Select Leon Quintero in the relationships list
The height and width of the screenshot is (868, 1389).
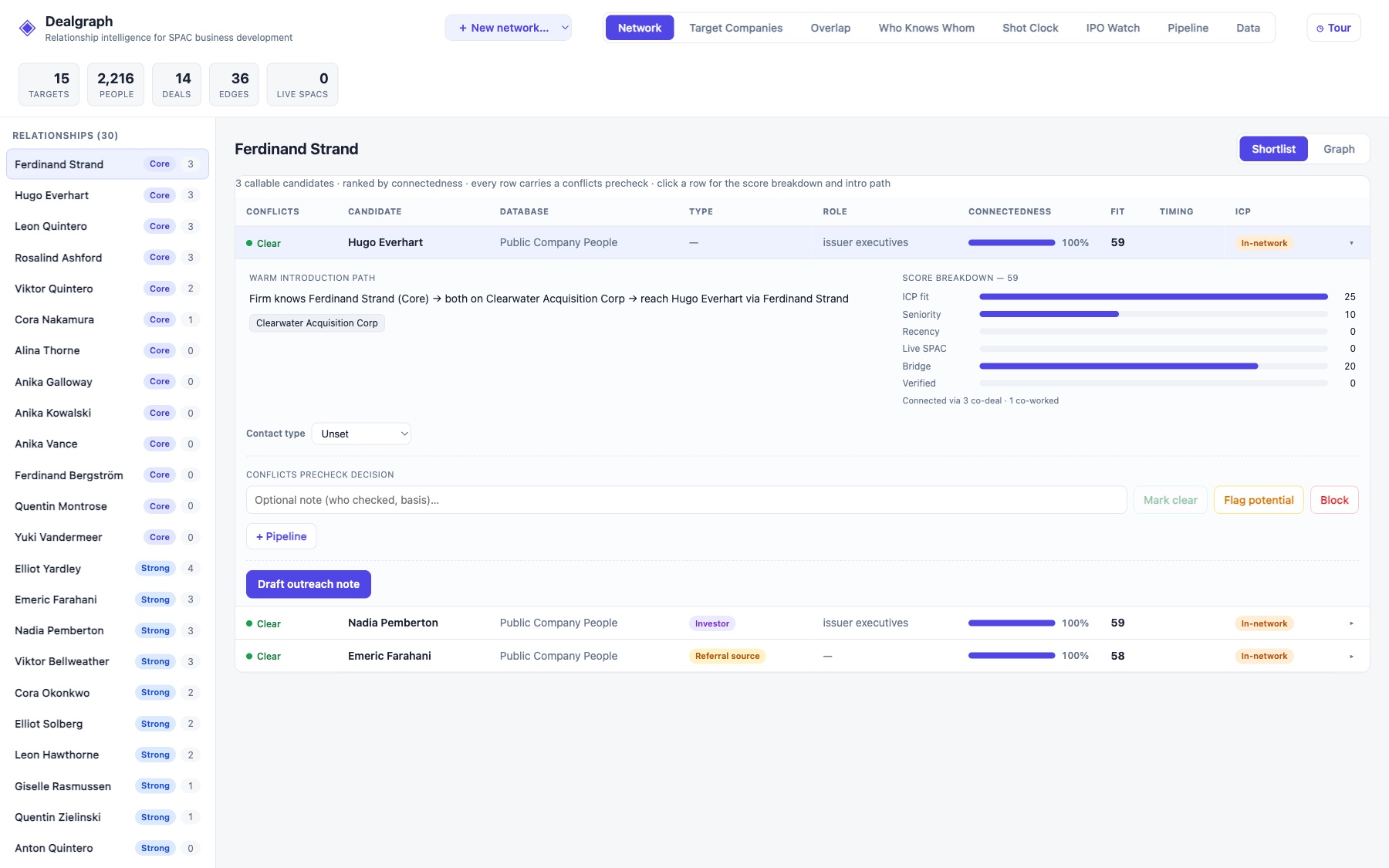[107, 226]
